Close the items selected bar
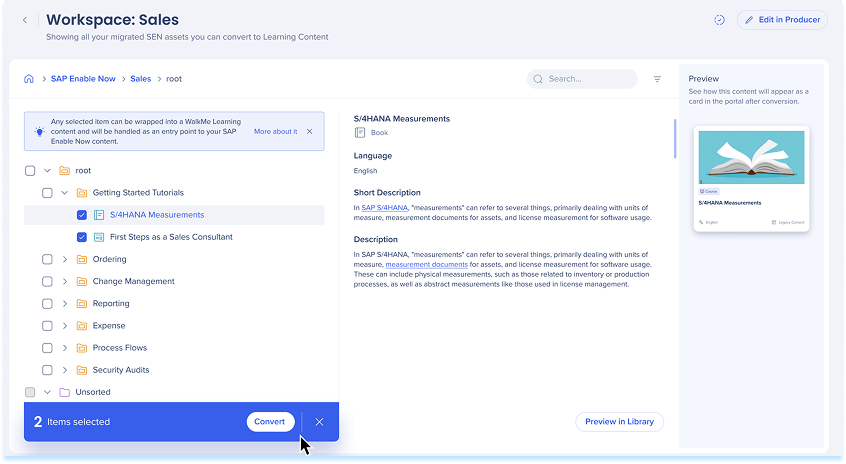Image resolution: width=846 pixels, height=464 pixels. (x=319, y=422)
